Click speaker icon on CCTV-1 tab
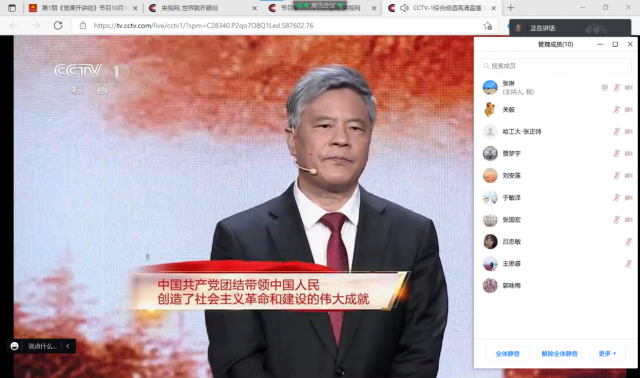The image size is (640, 378). 404,8
